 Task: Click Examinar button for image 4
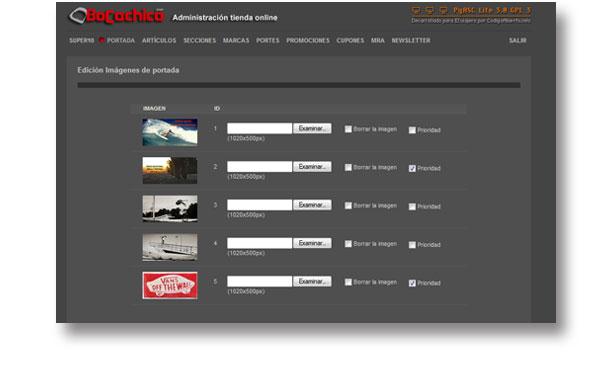coord(312,243)
